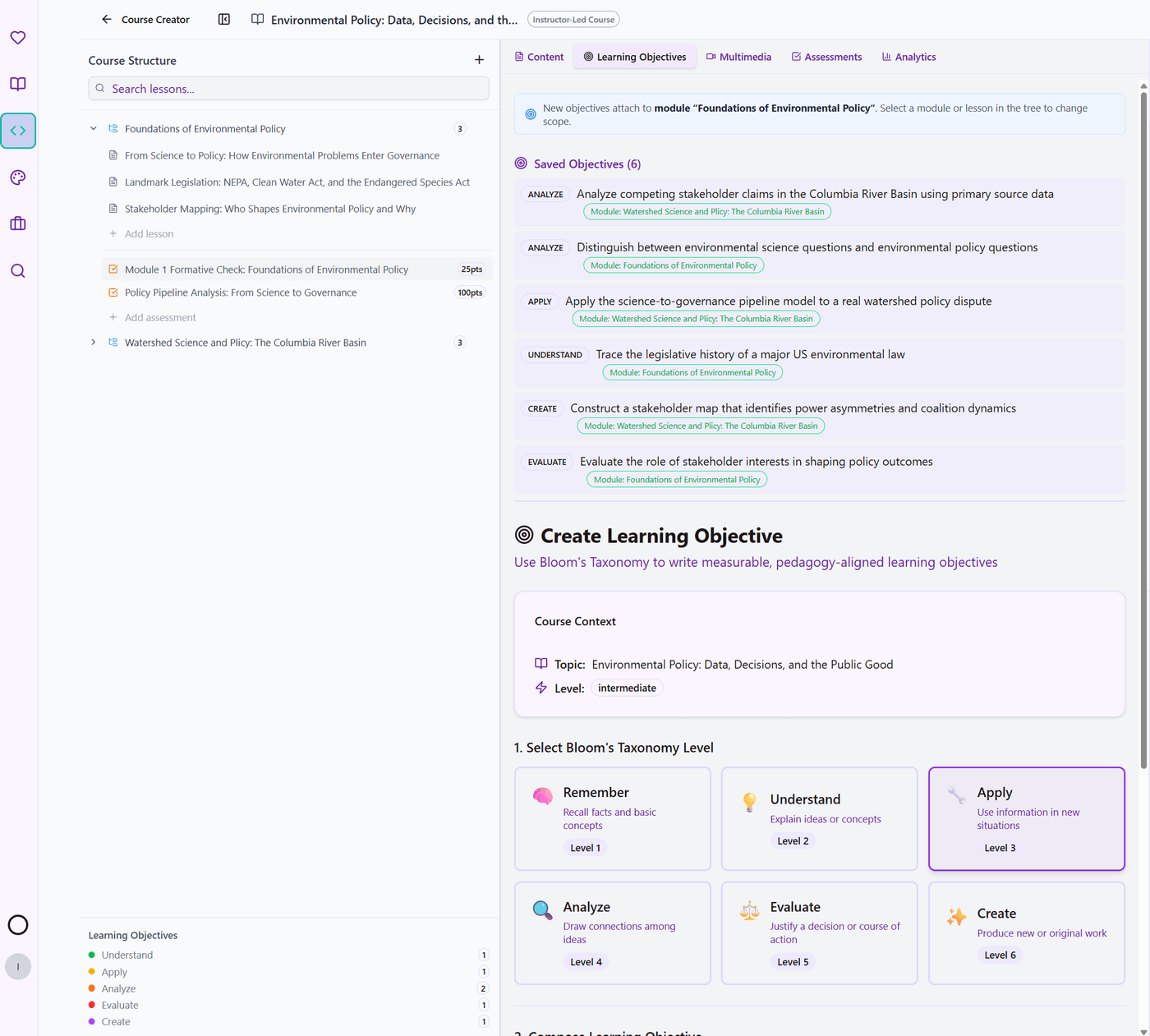The image size is (1150, 1036).
Task: Click the lightning bolt icon beside Level
Action: tap(540, 688)
